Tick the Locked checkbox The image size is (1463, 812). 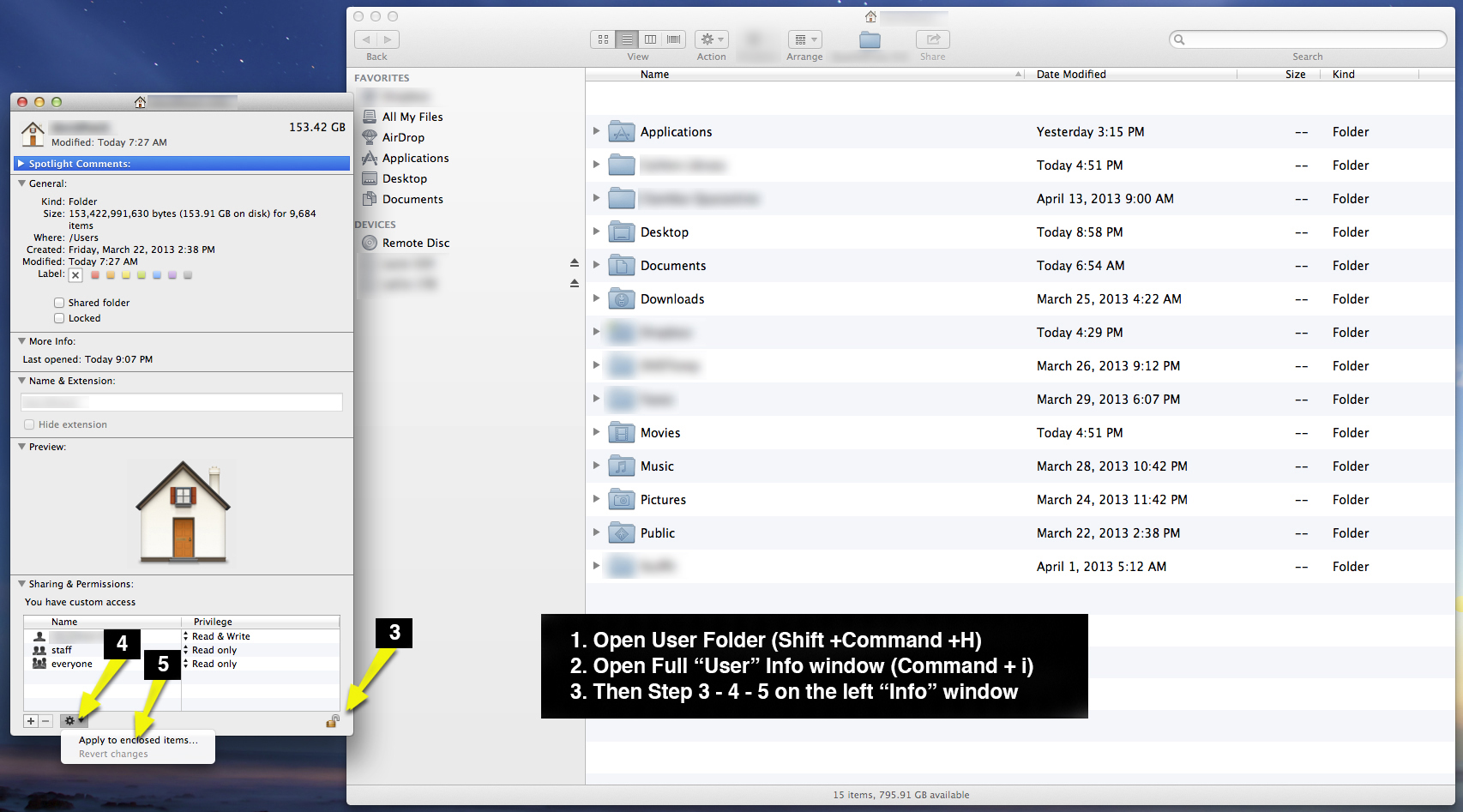tap(59, 318)
